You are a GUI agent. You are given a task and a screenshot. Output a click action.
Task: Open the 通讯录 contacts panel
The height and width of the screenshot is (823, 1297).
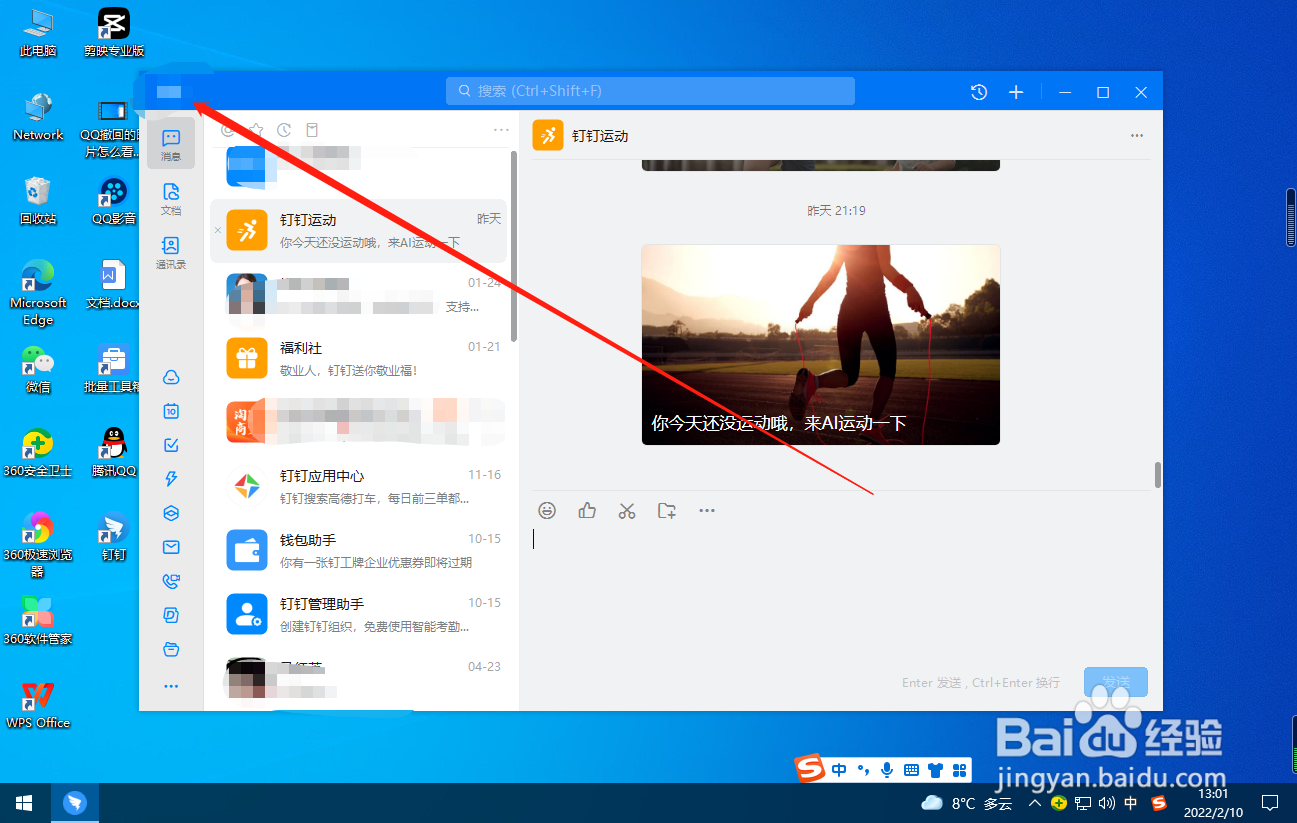point(170,253)
